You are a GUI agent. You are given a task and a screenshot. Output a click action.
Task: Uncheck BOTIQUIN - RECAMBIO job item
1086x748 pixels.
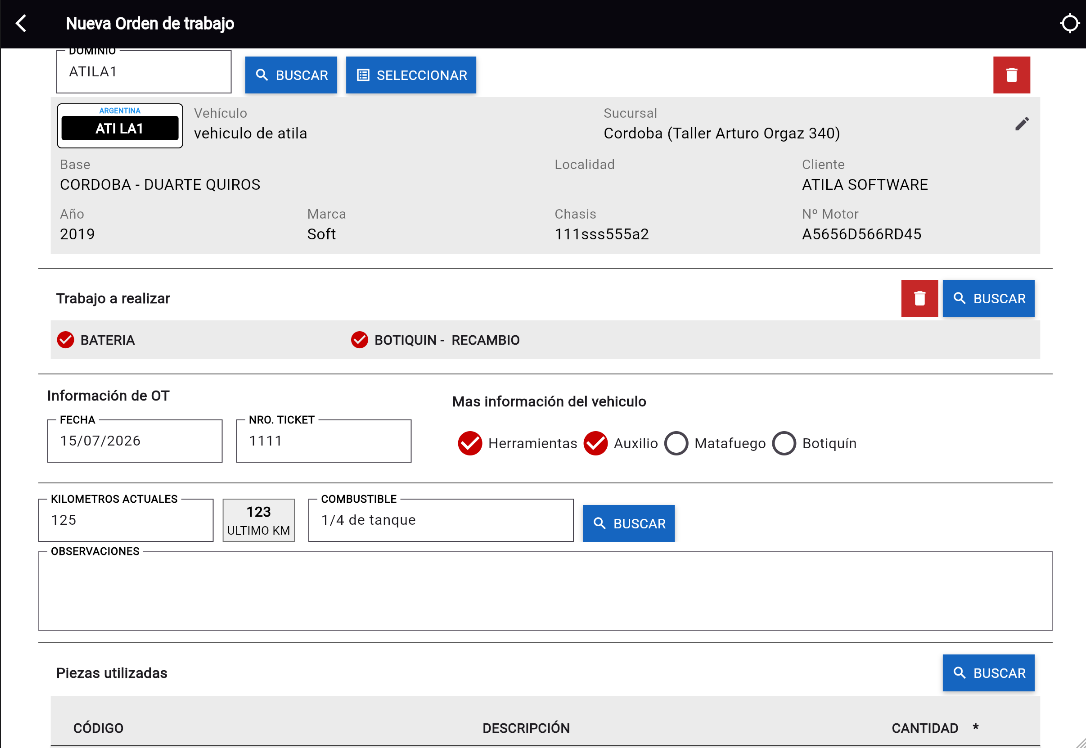pos(359,340)
